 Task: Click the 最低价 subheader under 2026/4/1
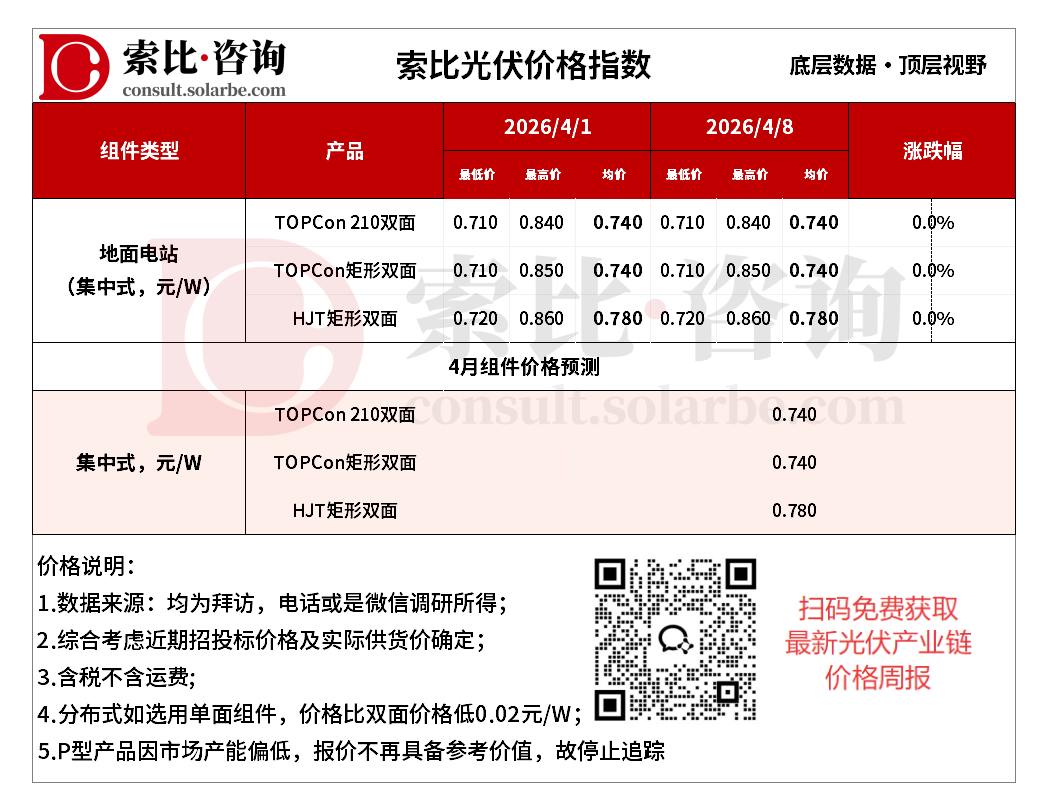[477, 175]
